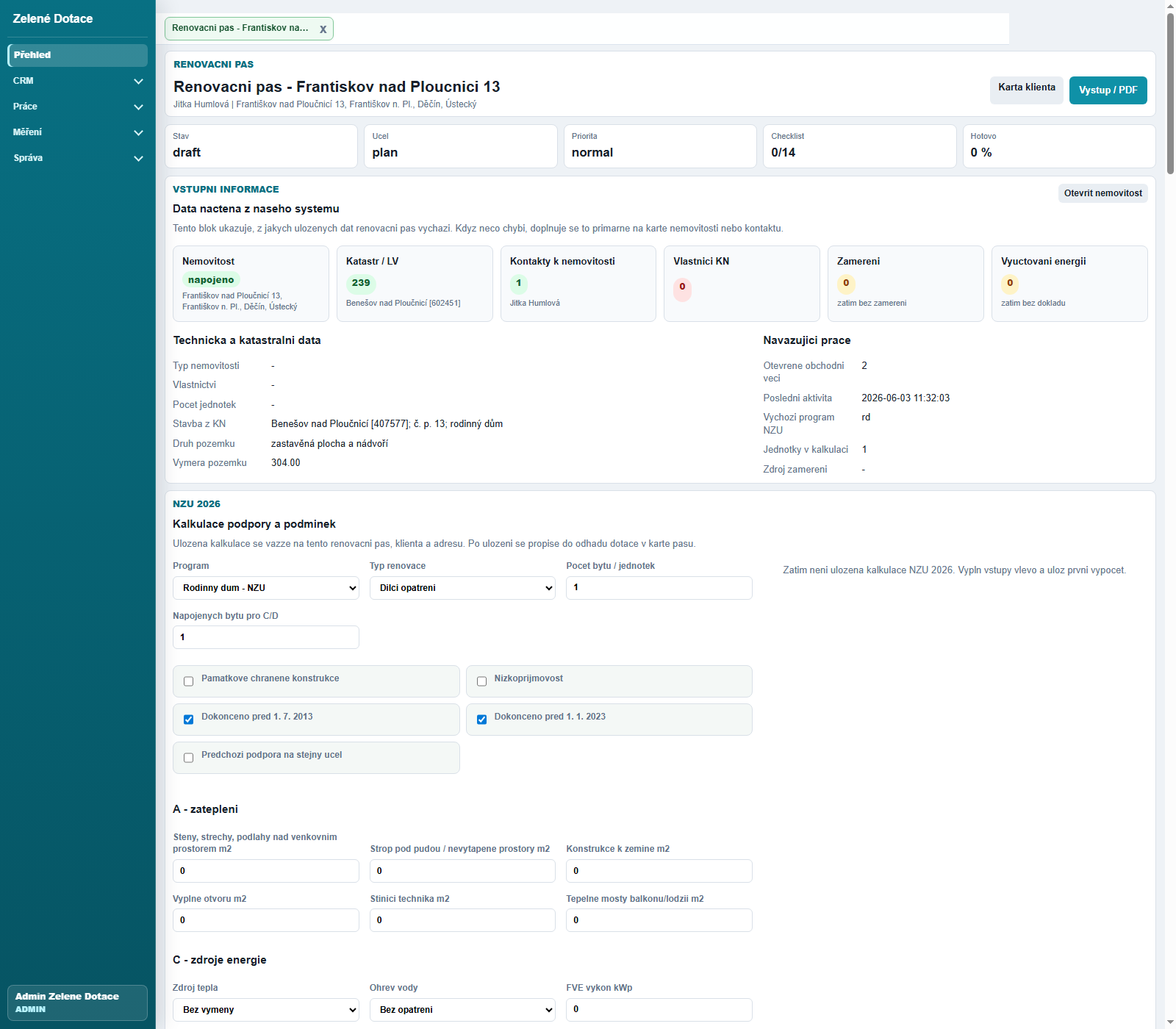Open the Správa menu section
The image size is (1176, 1029).
tap(77, 158)
